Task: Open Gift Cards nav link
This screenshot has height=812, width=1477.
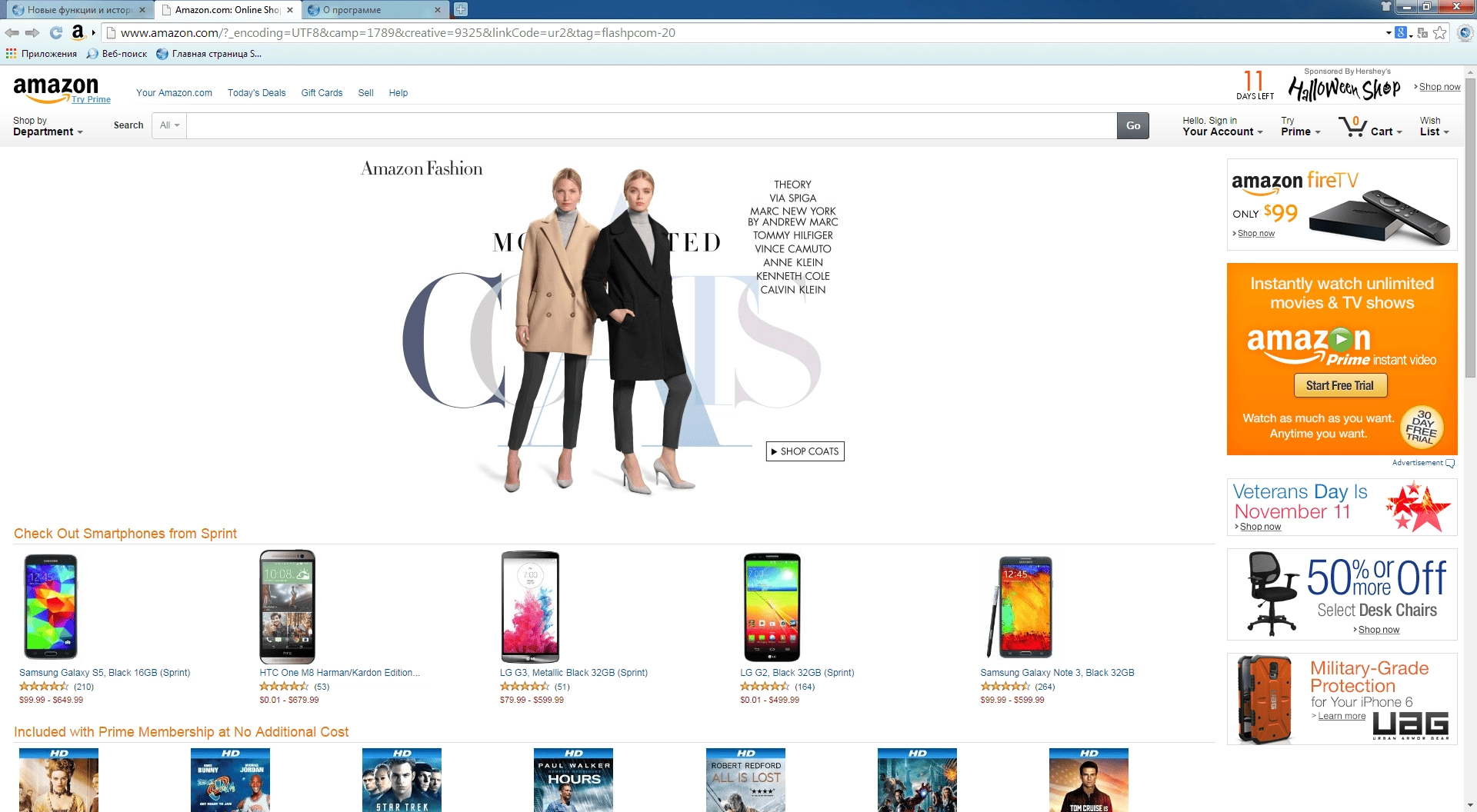Action: pyautogui.click(x=322, y=93)
